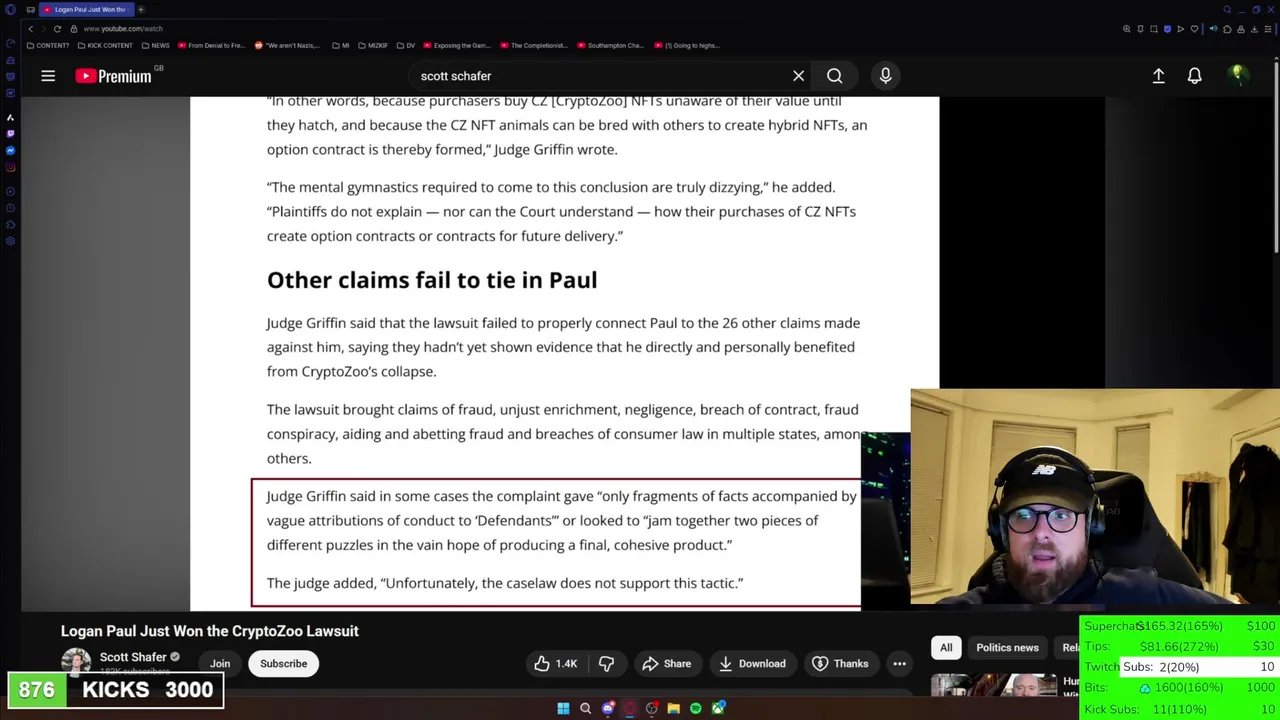The width and height of the screenshot is (1280, 720).
Task: Open a new browser tab with plus
Action: click(141, 9)
